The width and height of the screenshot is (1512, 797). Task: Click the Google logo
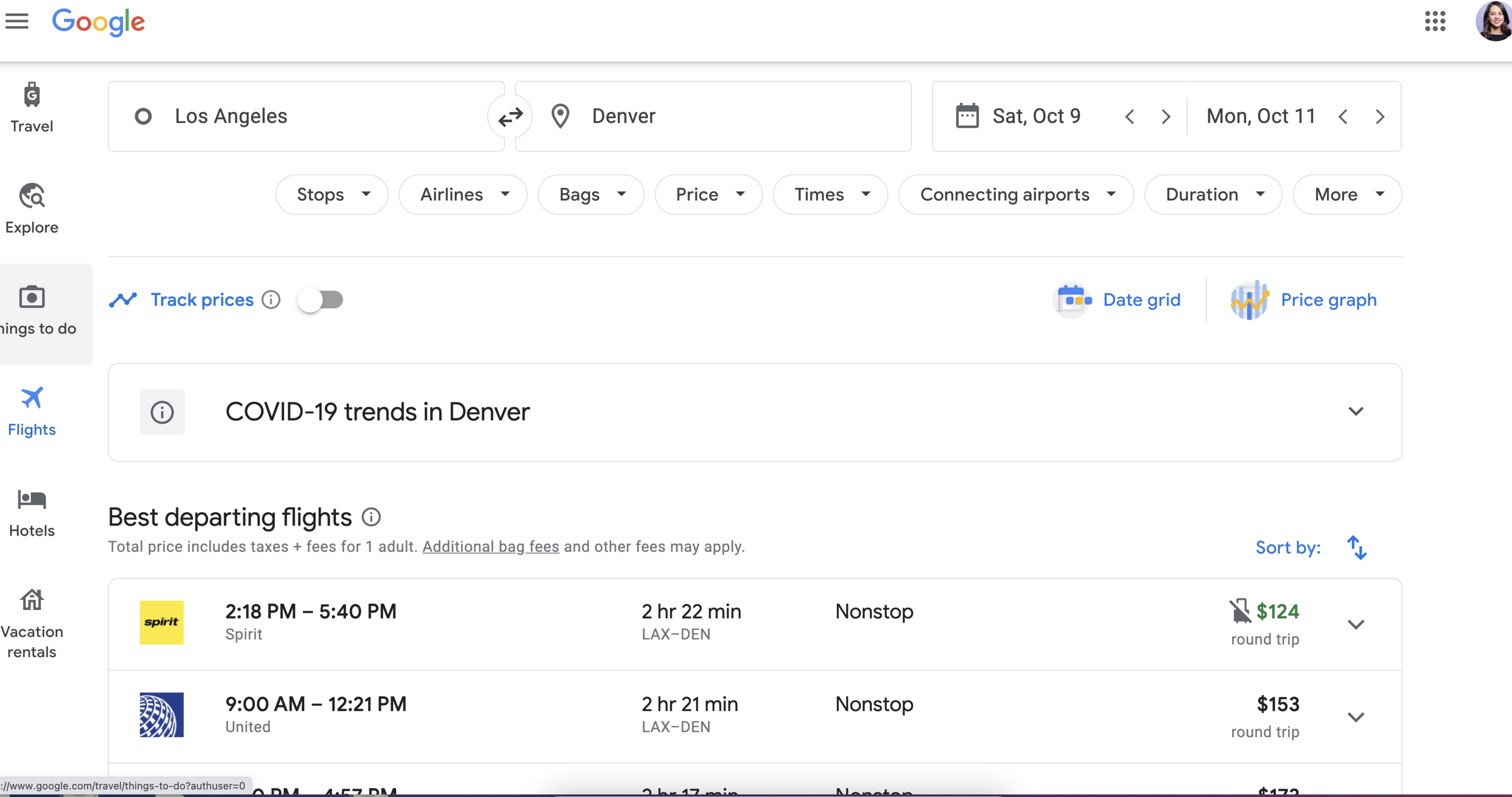point(99,22)
